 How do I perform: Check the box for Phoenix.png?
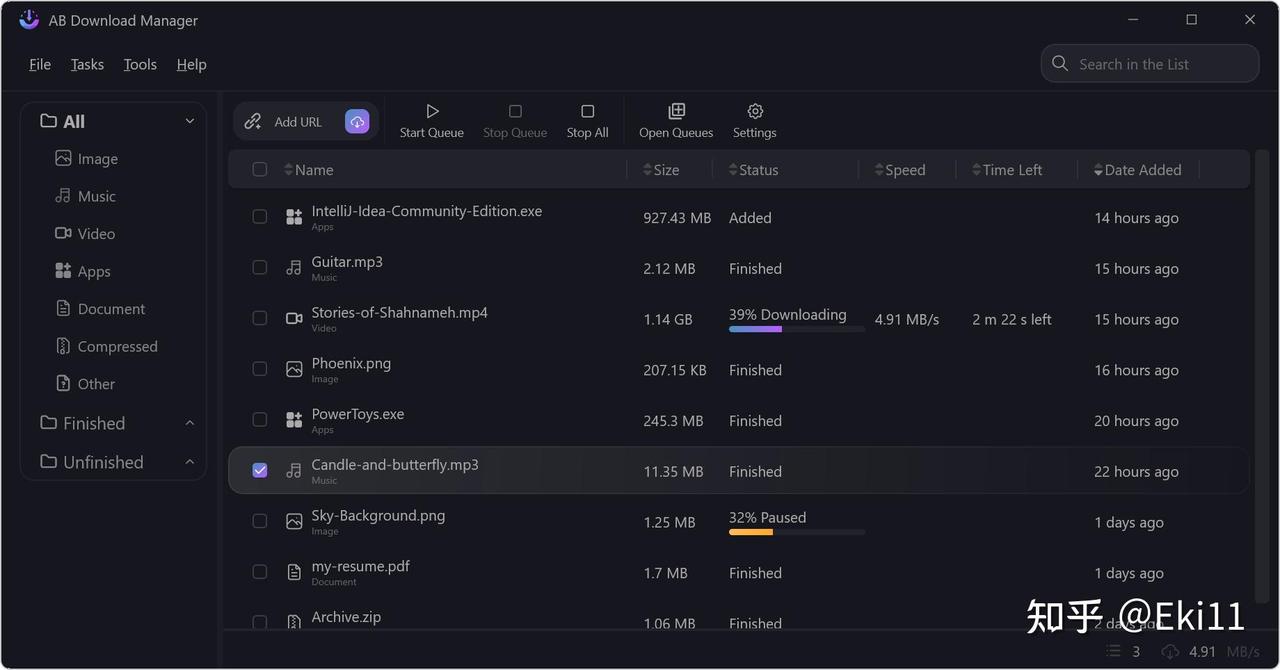[260, 369]
